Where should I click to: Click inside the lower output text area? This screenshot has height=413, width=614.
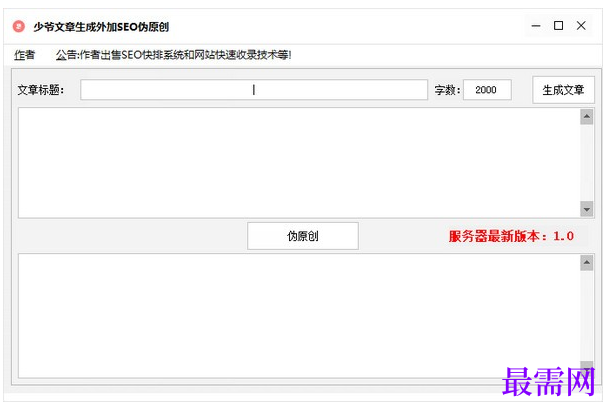click(299, 316)
